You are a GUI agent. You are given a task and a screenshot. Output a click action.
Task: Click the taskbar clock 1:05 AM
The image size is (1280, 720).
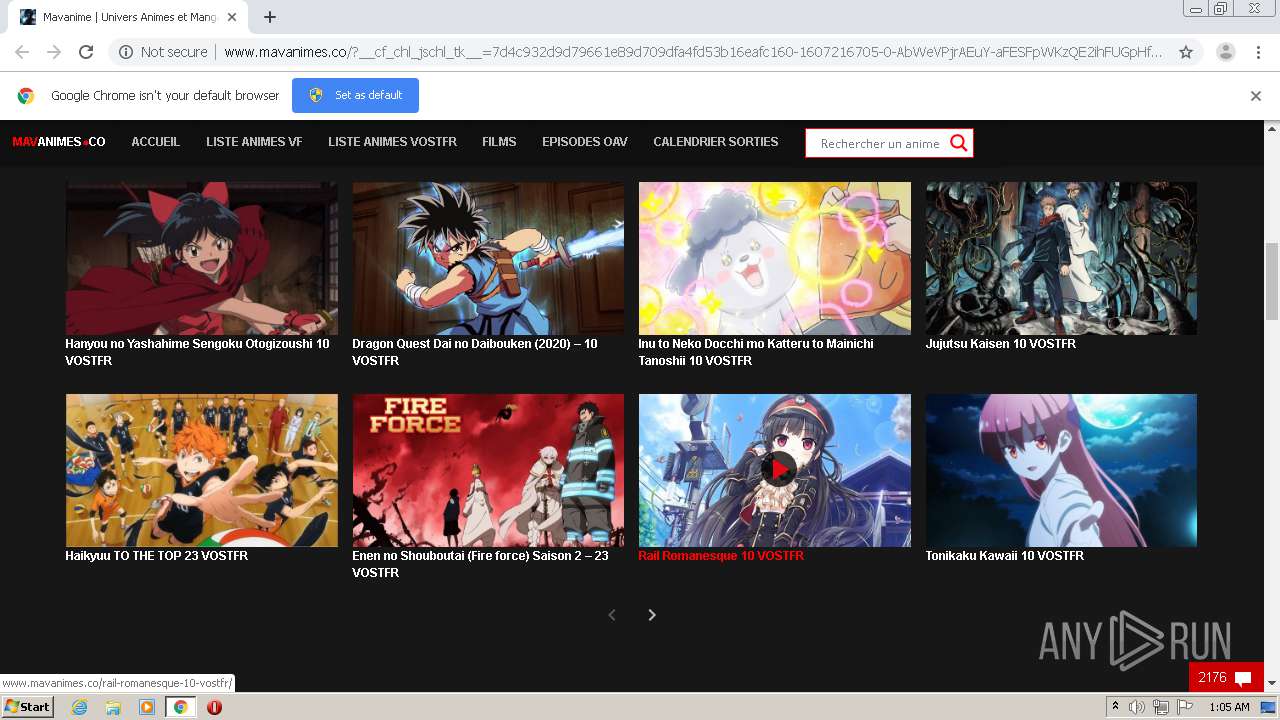point(1229,707)
